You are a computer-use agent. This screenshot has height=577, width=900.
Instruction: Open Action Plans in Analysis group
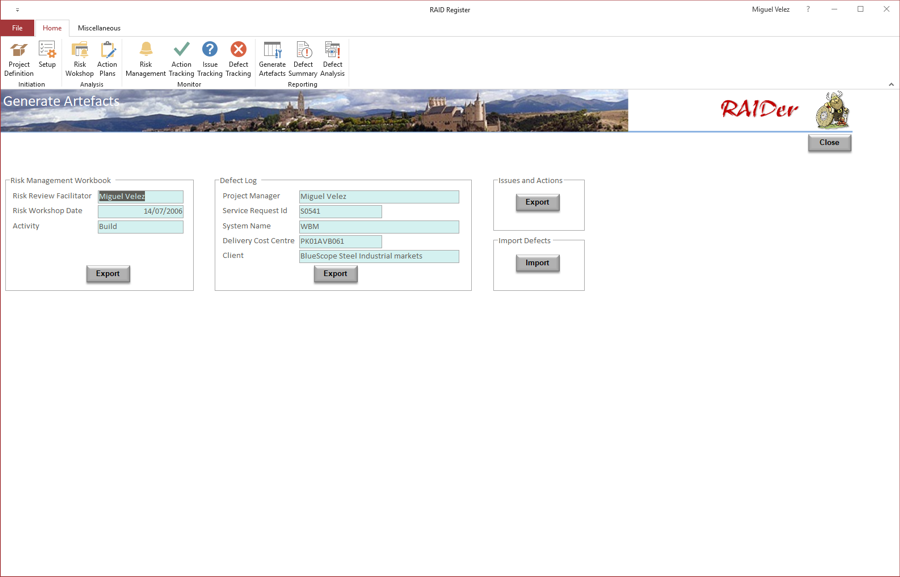coord(107,59)
